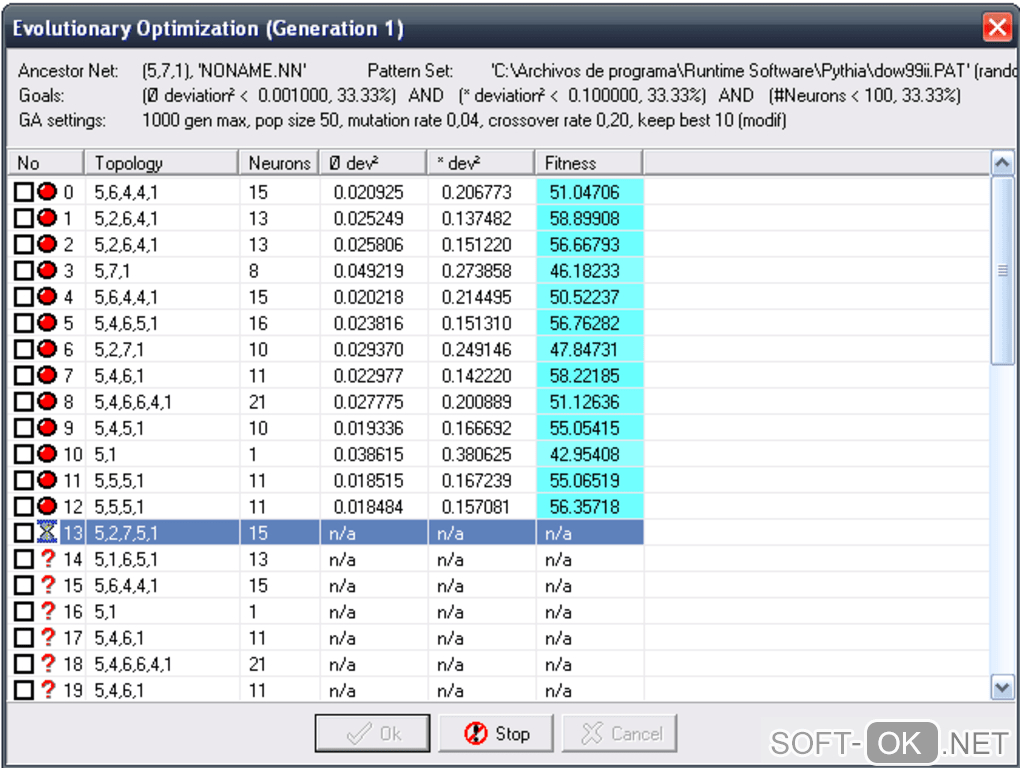Click the question mark icon on row 17
The width and height of the screenshot is (1020, 768).
coord(47,637)
